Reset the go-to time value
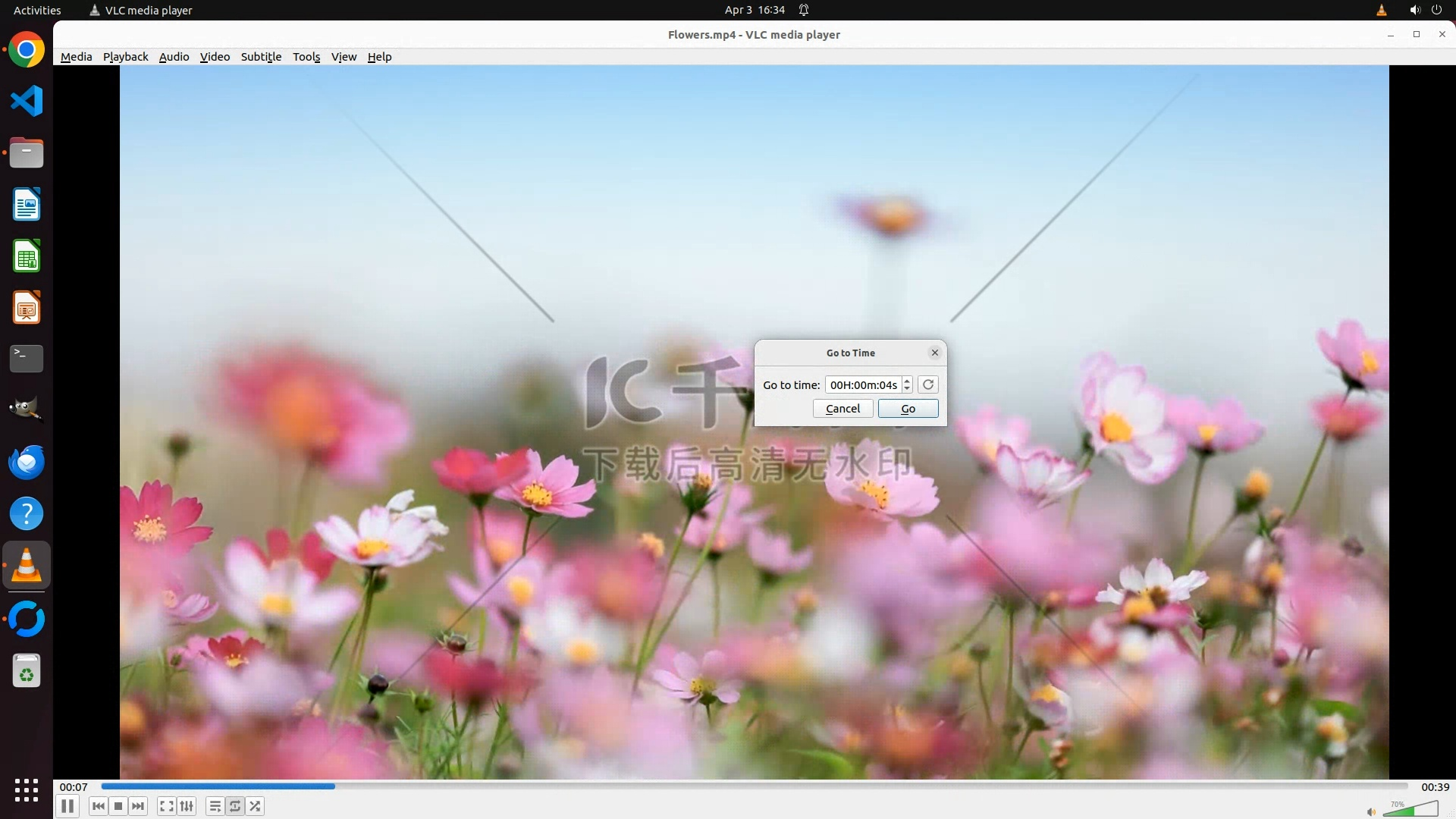The image size is (1456, 819). point(928,384)
